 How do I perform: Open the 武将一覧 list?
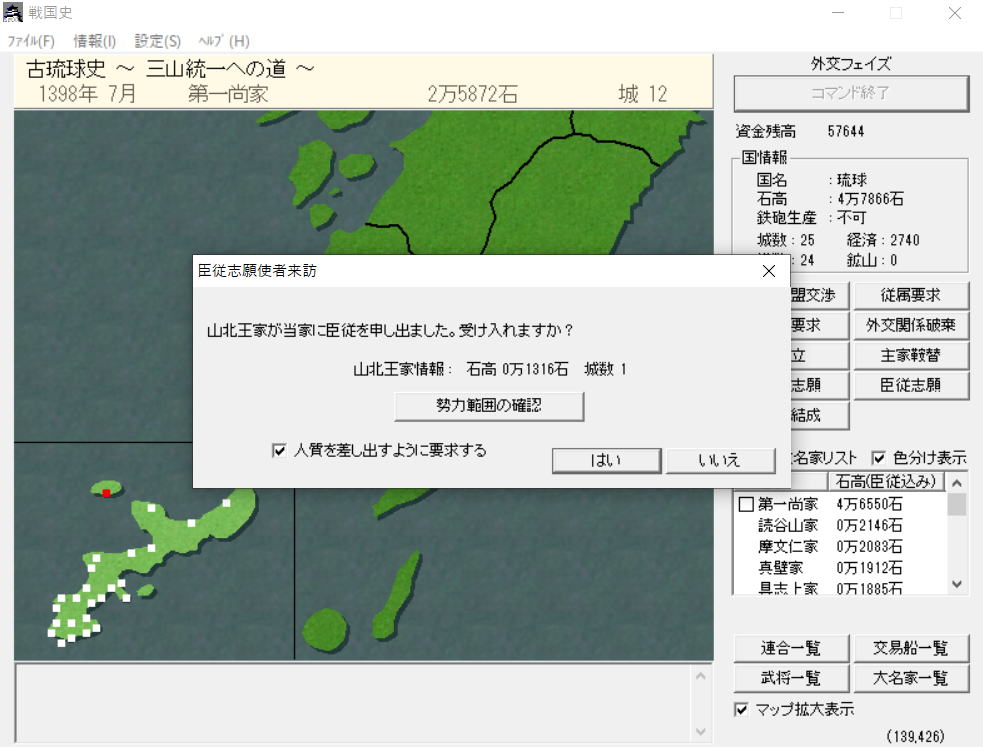point(790,678)
